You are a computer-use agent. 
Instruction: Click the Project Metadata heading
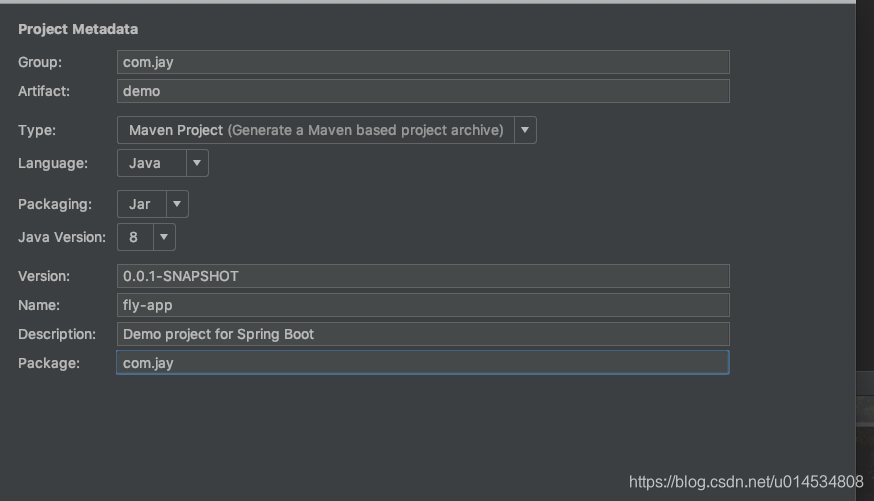(x=78, y=30)
